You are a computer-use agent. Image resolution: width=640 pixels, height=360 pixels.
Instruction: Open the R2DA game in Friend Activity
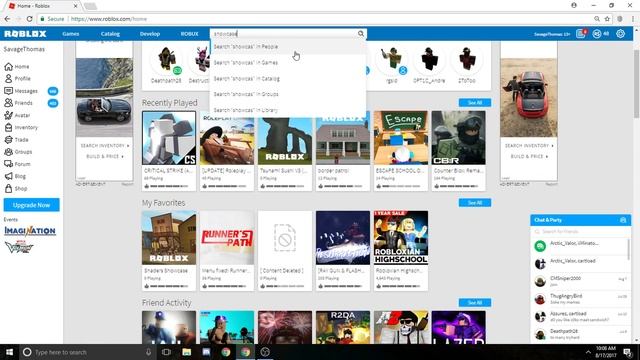(343, 327)
